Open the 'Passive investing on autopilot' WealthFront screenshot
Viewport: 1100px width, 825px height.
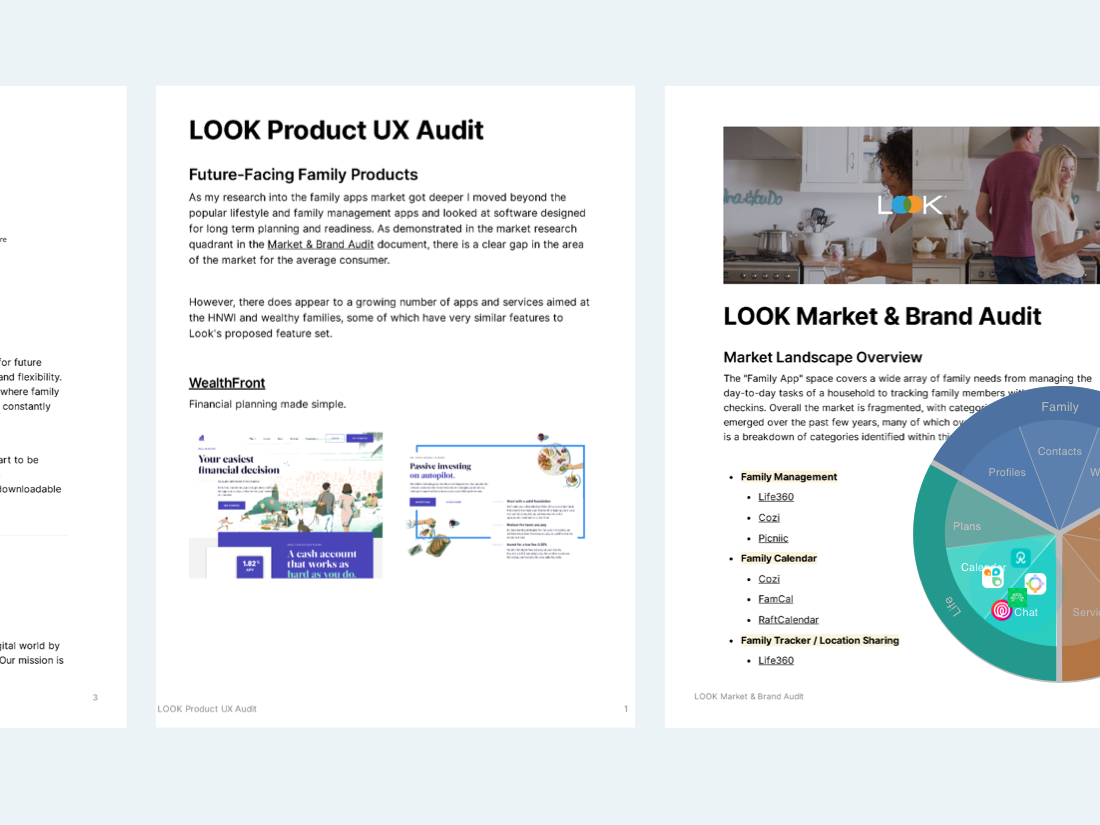(x=496, y=495)
